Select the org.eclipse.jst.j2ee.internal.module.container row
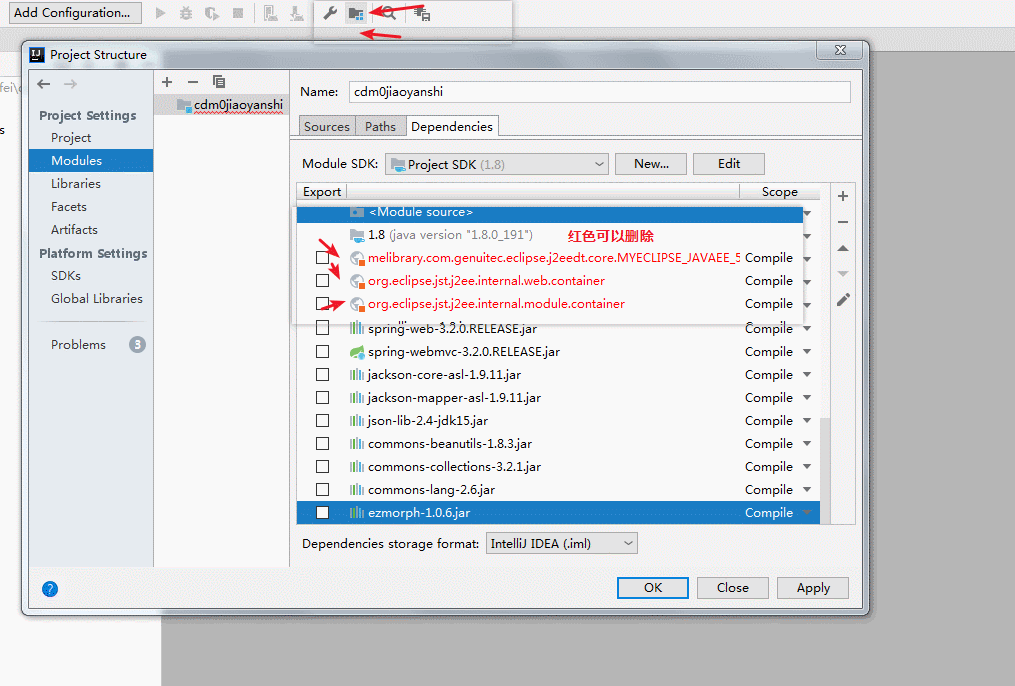The height and width of the screenshot is (686, 1015). tap(550, 304)
